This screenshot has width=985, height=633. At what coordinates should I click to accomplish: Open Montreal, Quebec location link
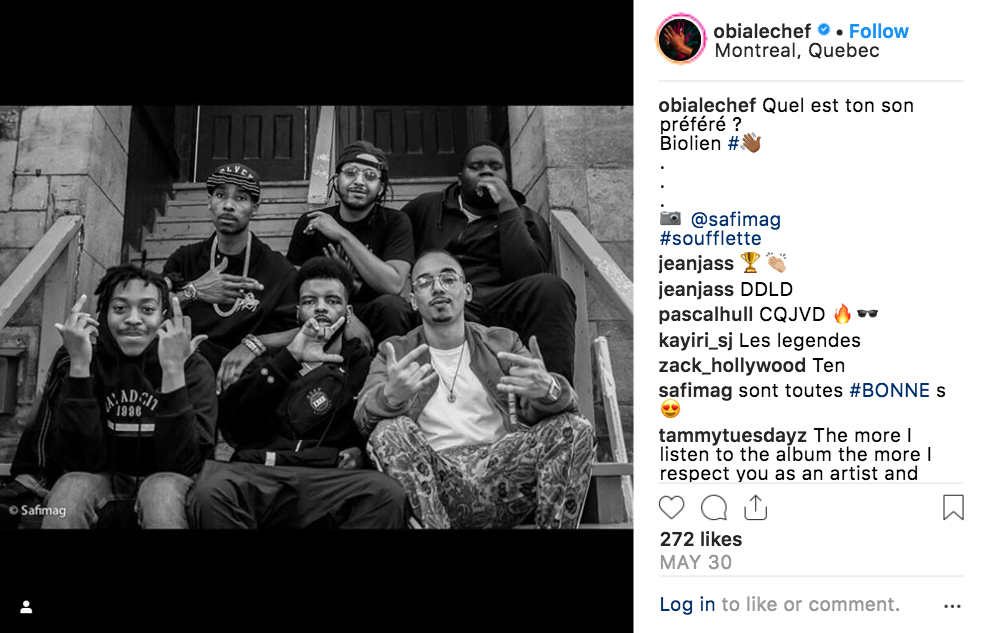point(797,50)
